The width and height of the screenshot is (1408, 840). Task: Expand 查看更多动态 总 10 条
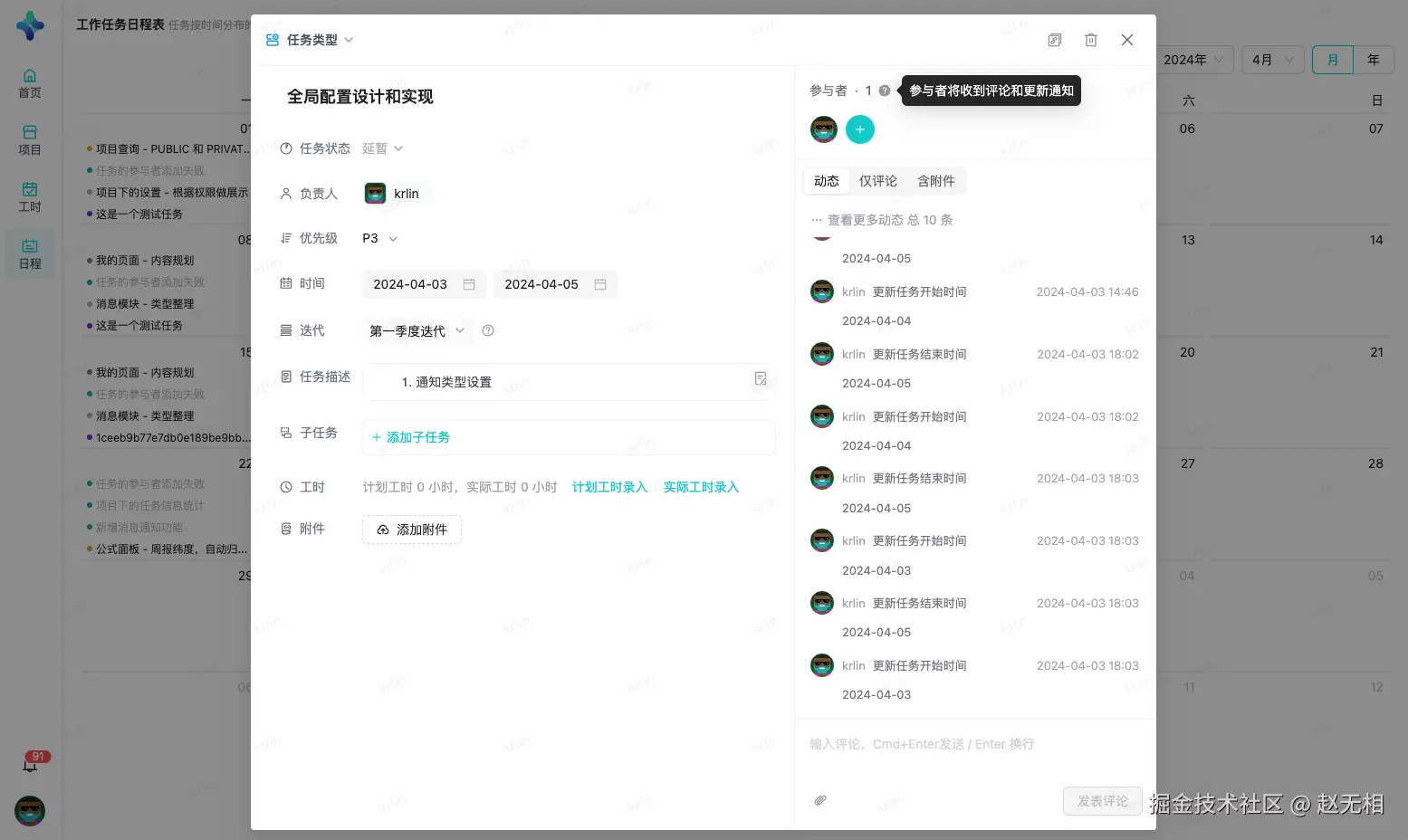click(882, 220)
